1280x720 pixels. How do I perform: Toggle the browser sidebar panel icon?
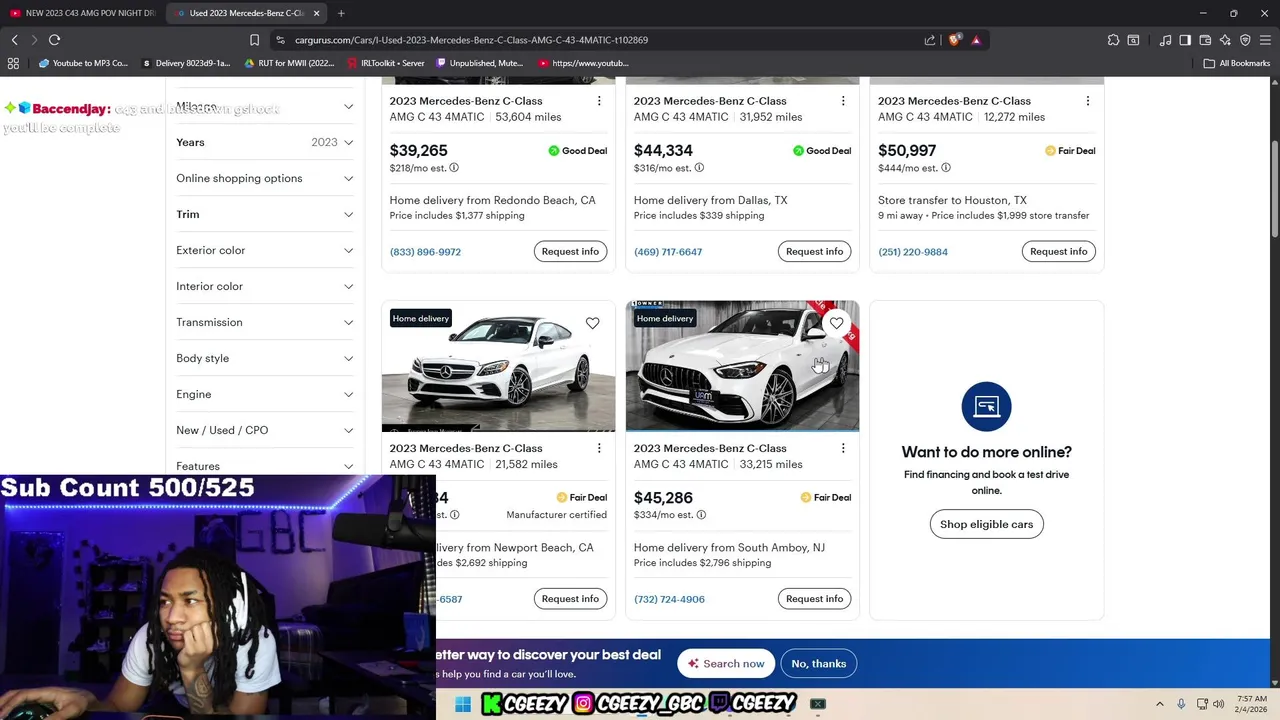tap(1185, 40)
